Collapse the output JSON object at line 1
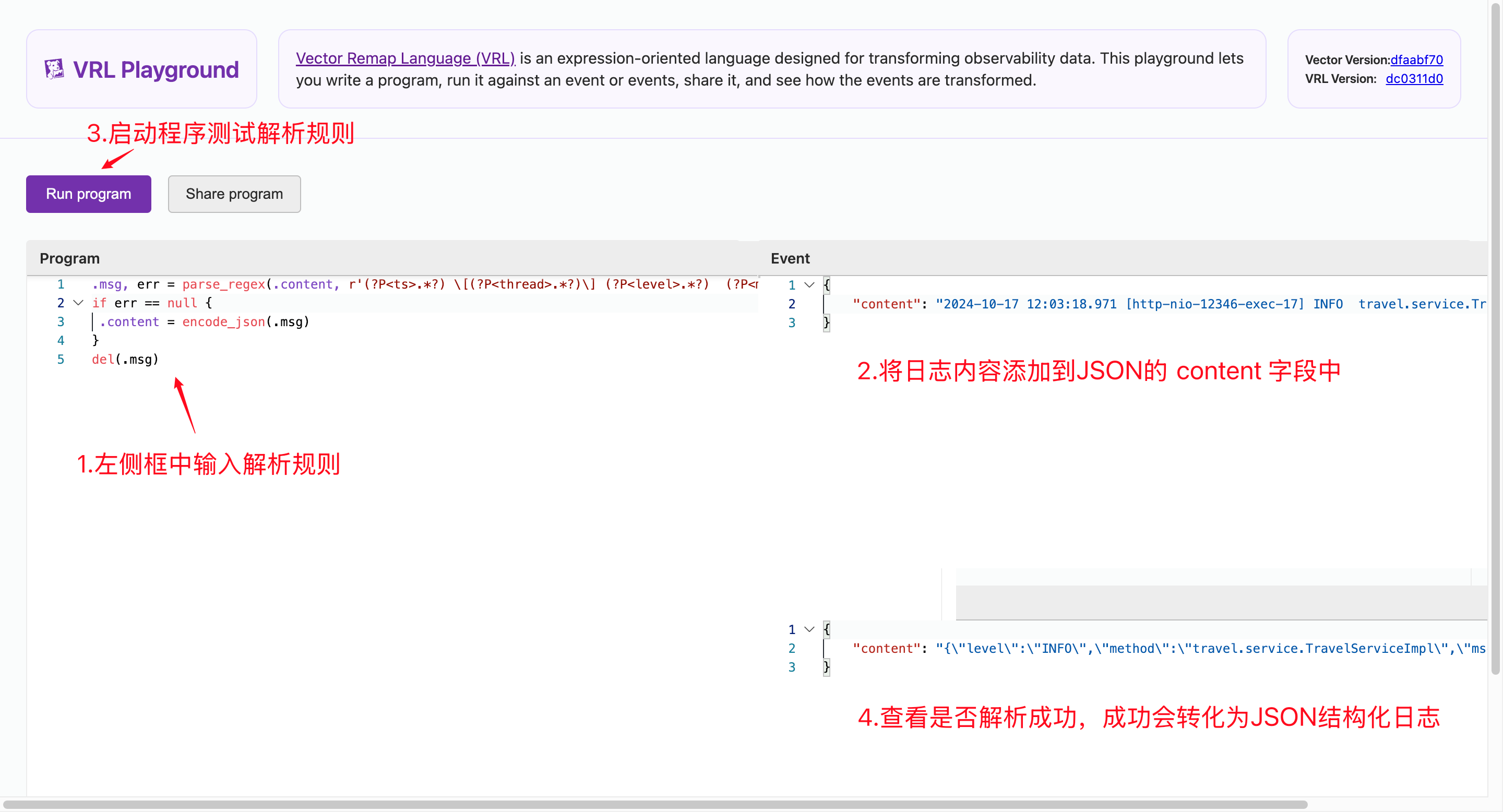Screen dimensions: 1503x812 click(809, 629)
